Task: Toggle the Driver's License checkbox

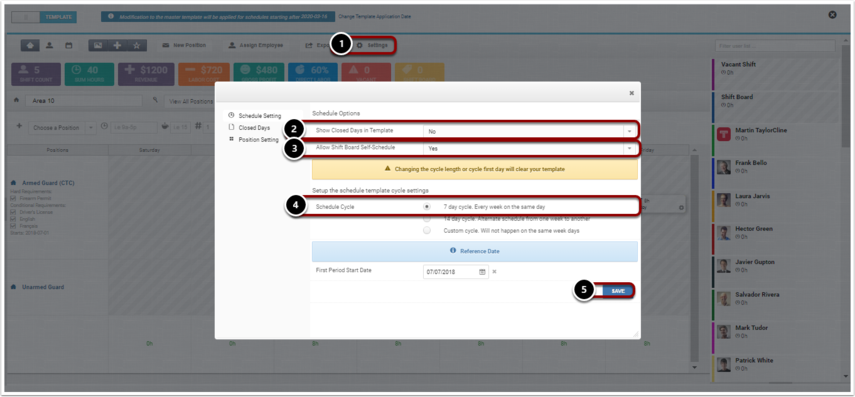Action: tap(14, 212)
